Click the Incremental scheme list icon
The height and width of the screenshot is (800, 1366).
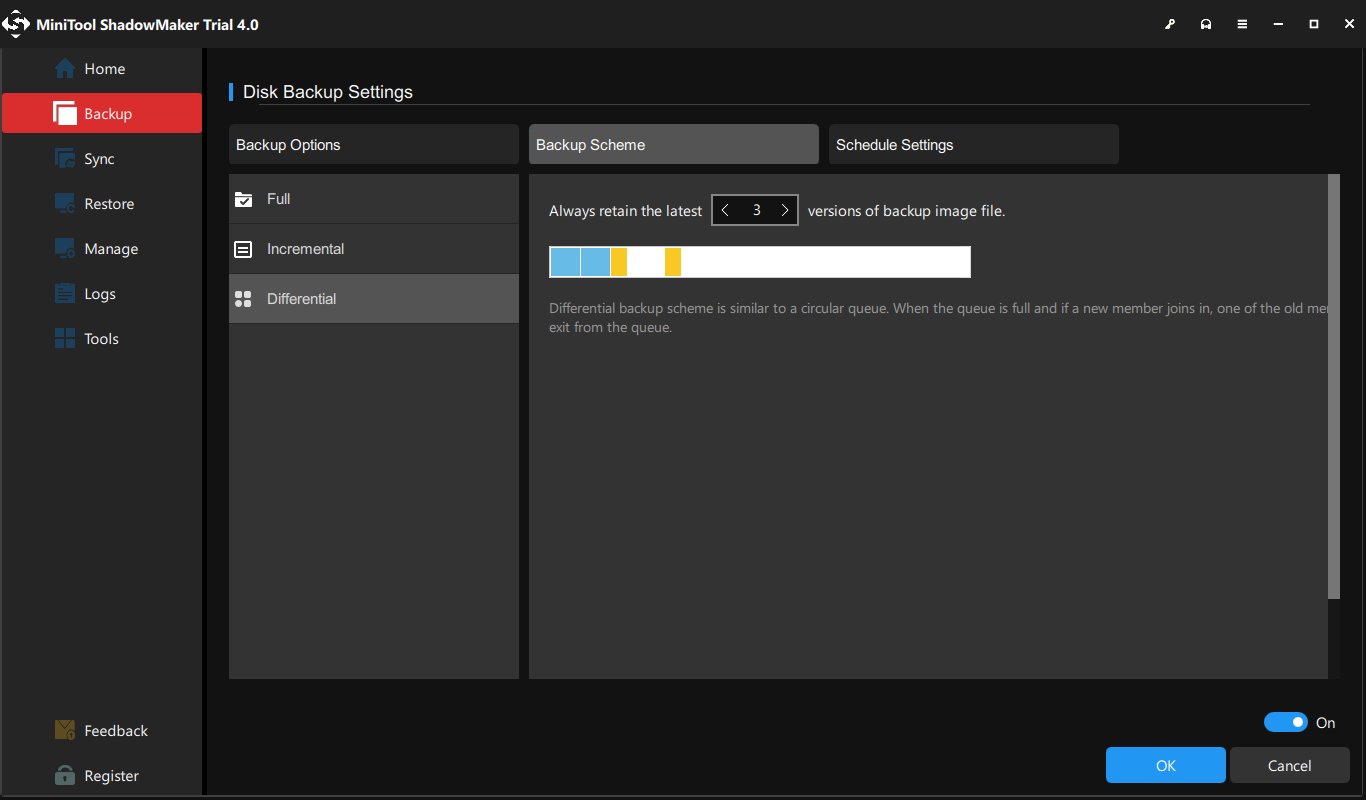[x=243, y=249]
